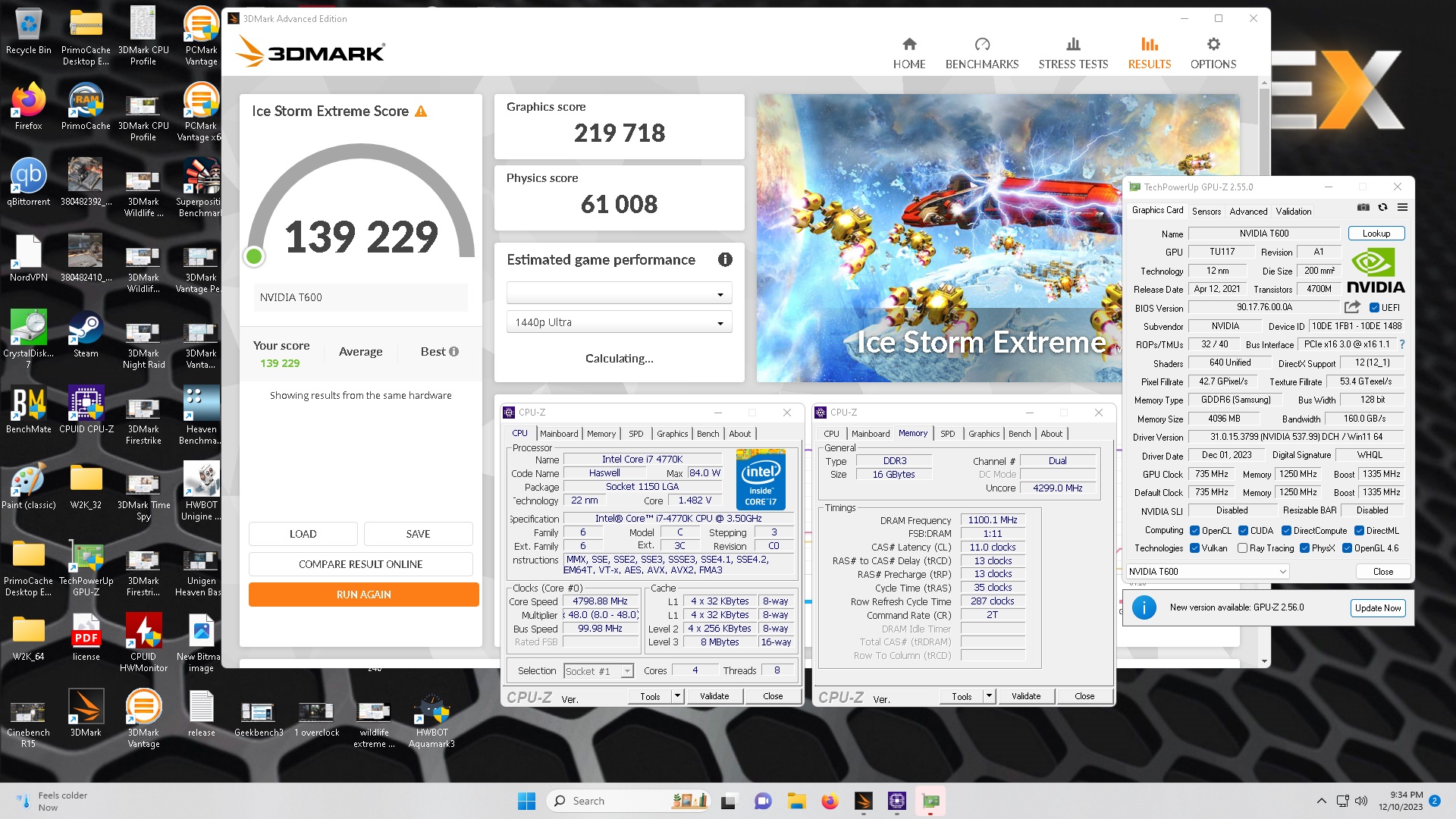
Task: Open BENCHMARKS section in 3DMark
Action: point(982,53)
